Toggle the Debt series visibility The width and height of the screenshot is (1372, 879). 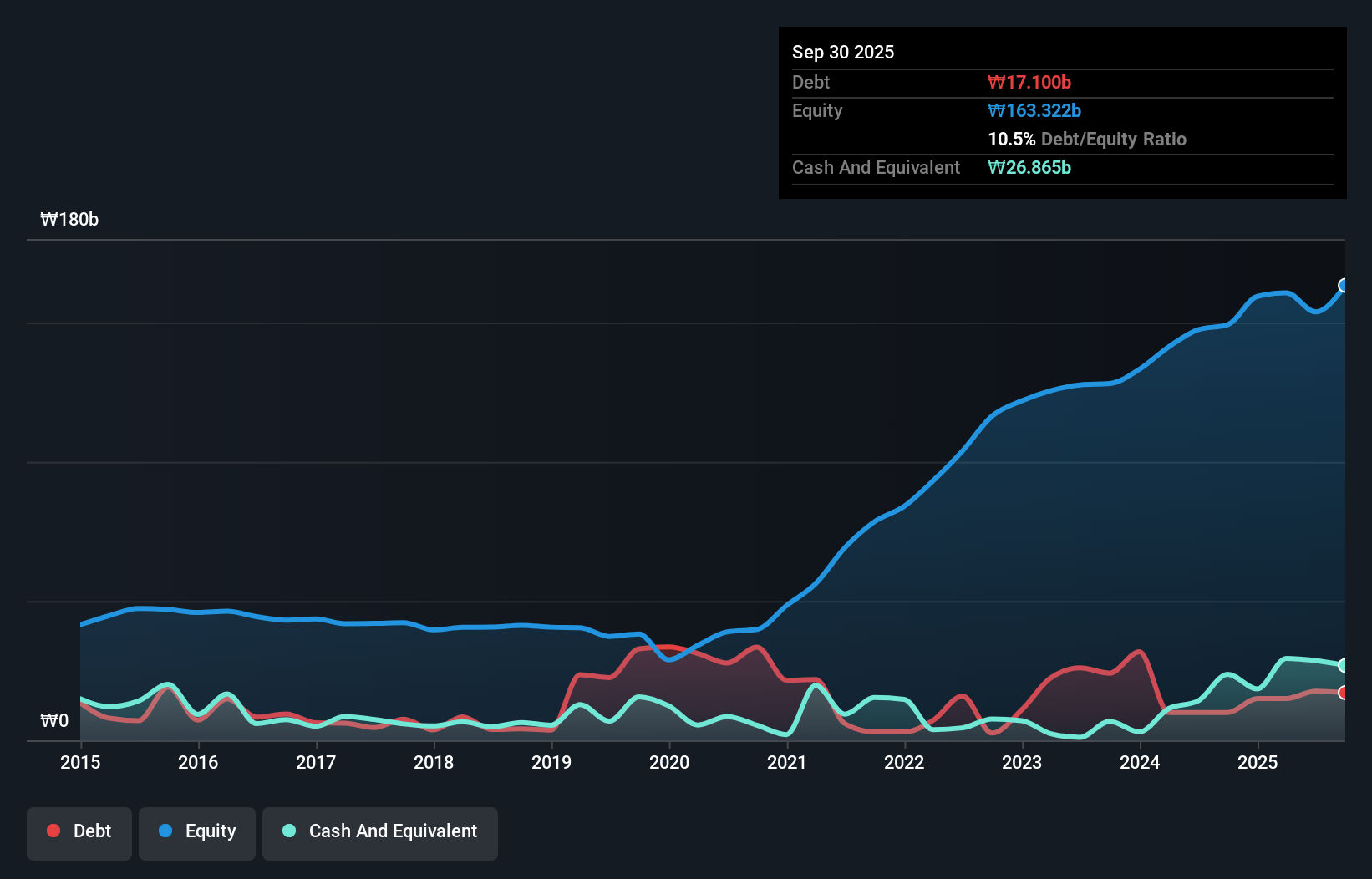coord(79,831)
